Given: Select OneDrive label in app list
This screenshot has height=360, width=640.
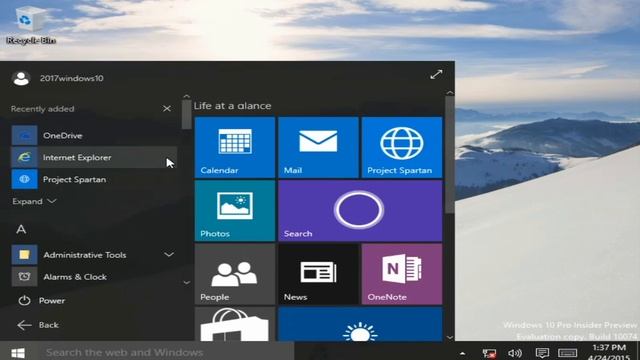Looking at the screenshot, I should (62, 136).
